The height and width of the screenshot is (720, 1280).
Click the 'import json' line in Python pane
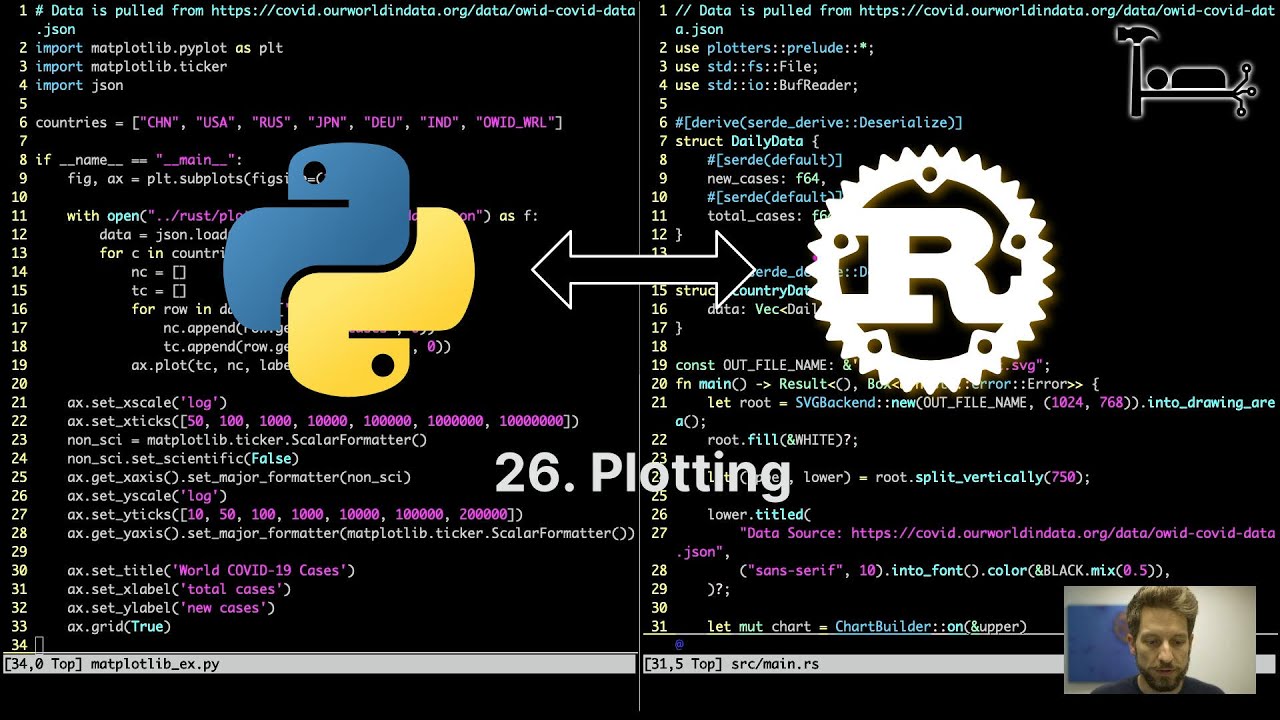click(79, 85)
